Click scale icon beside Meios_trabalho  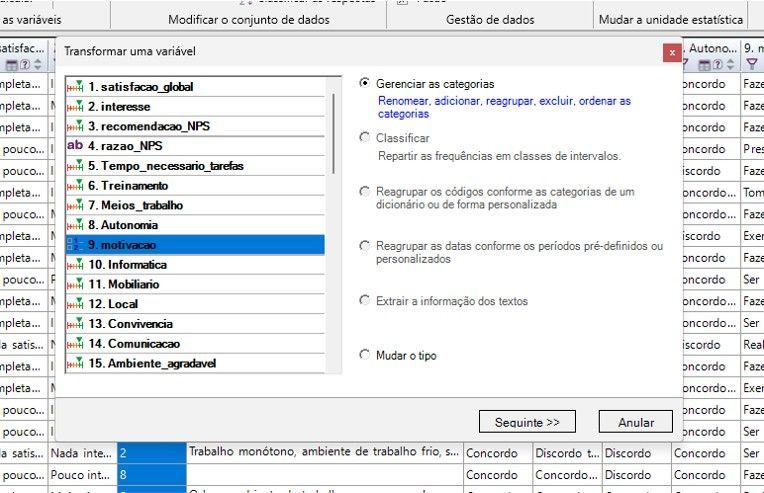point(75,205)
